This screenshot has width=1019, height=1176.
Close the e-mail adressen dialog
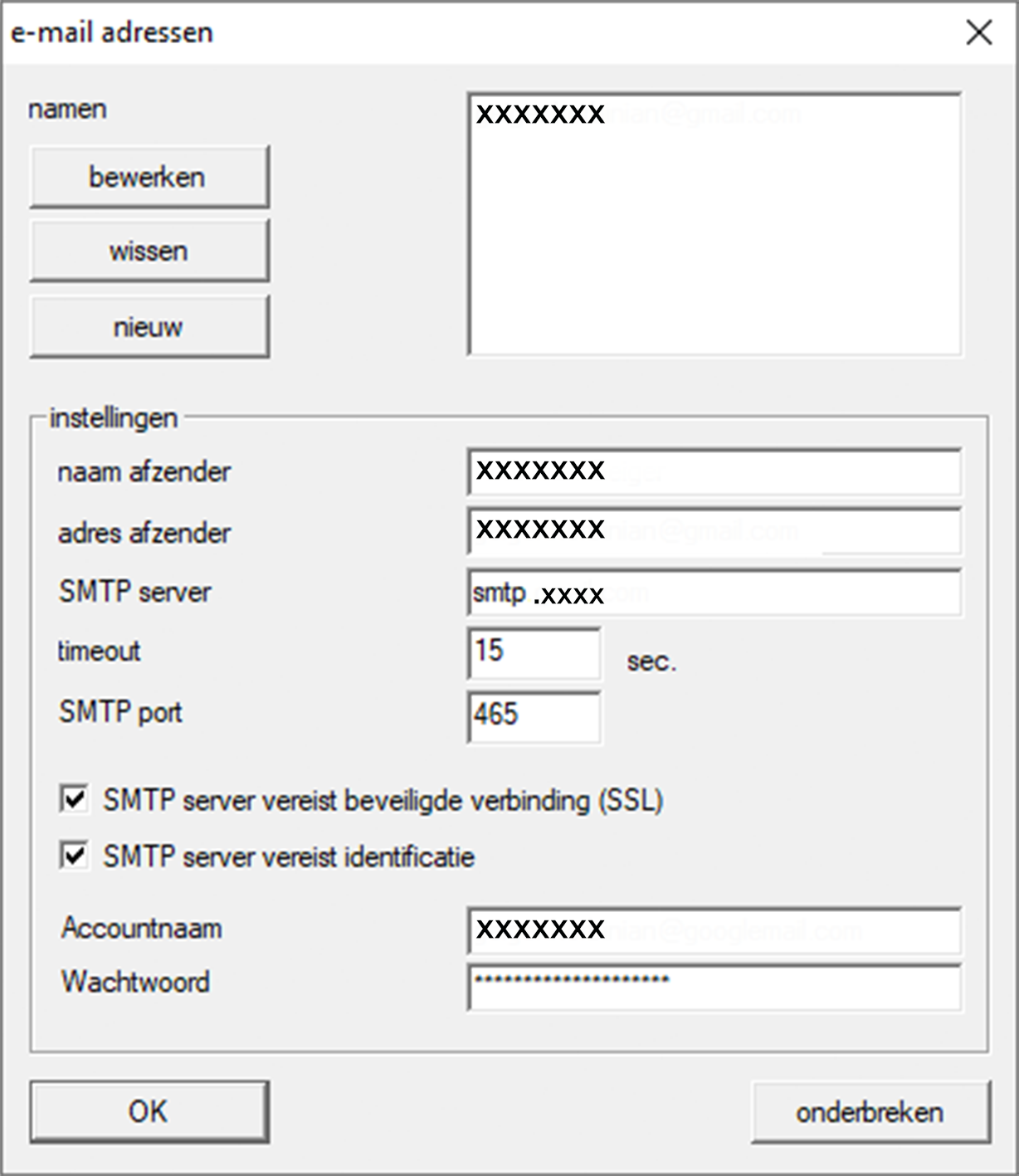[979, 32]
